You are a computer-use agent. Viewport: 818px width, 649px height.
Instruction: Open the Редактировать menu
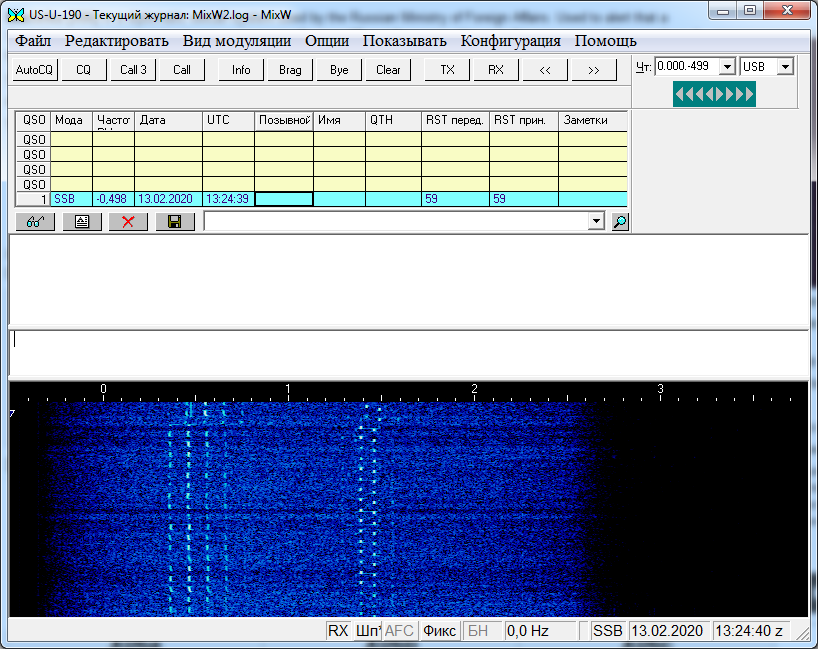click(x=116, y=41)
